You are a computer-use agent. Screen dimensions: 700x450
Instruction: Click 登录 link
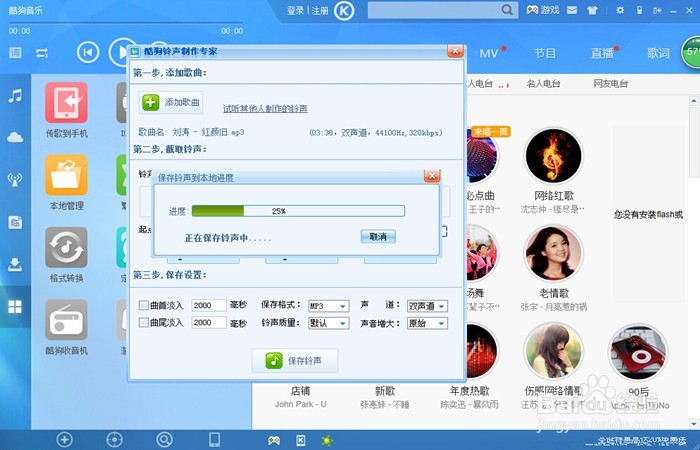[x=295, y=10]
